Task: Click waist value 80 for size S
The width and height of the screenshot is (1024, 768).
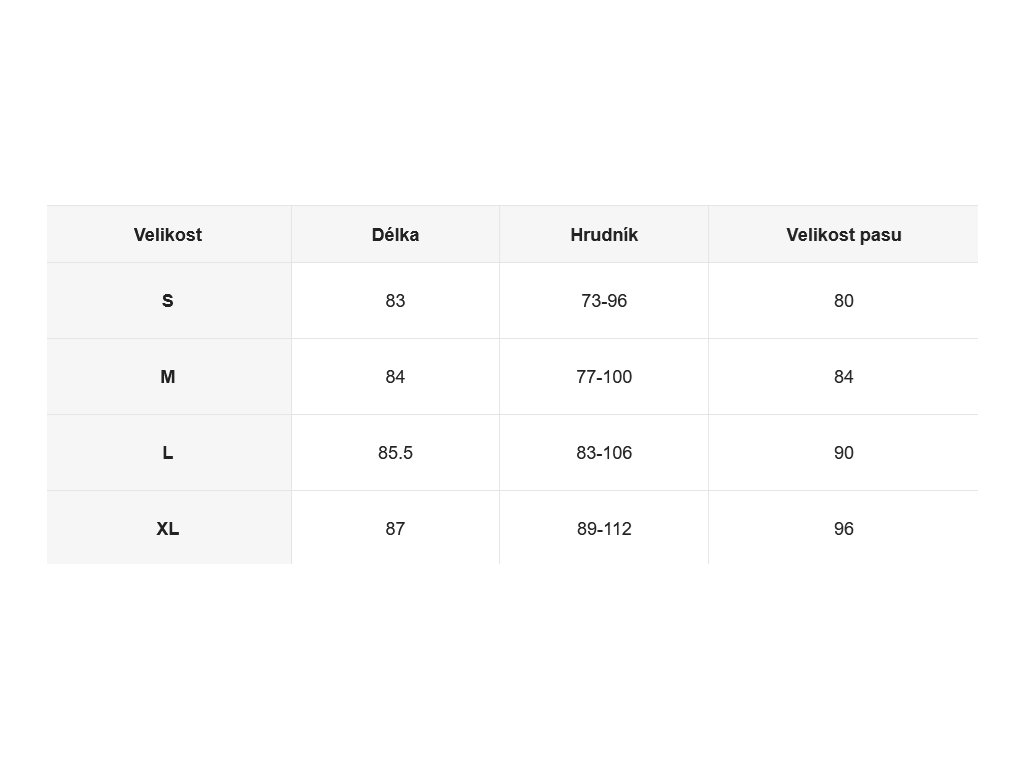Action: click(x=844, y=301)
